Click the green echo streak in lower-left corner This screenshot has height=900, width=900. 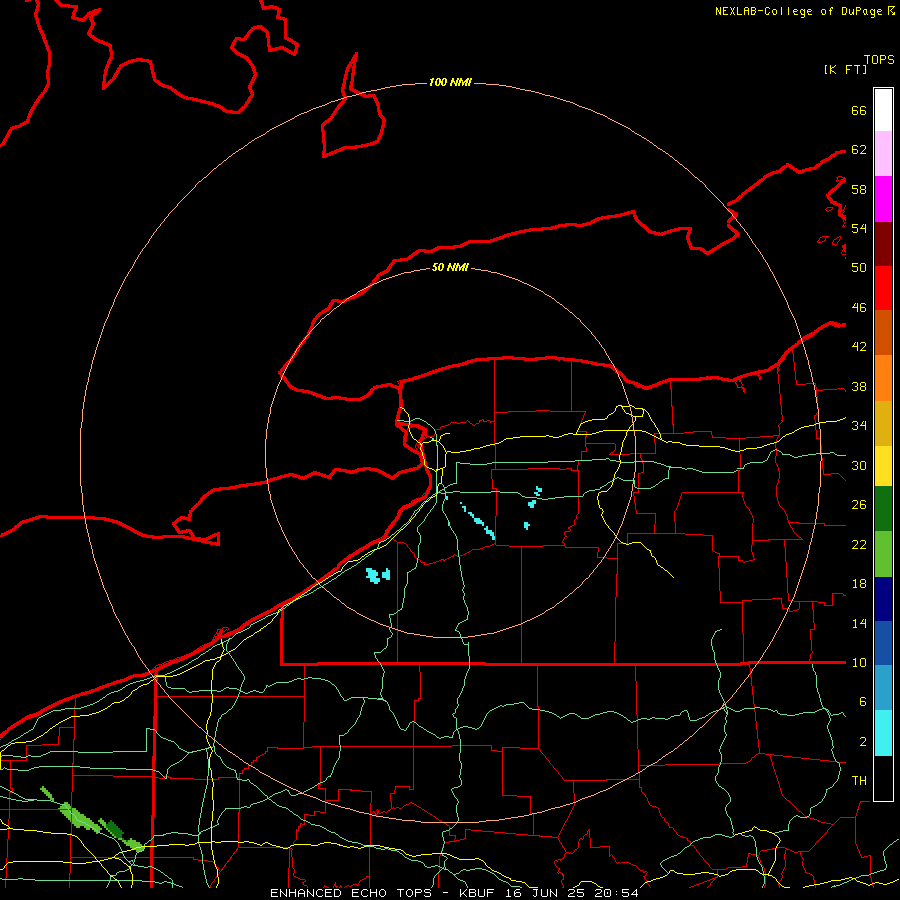click(92, 818)
